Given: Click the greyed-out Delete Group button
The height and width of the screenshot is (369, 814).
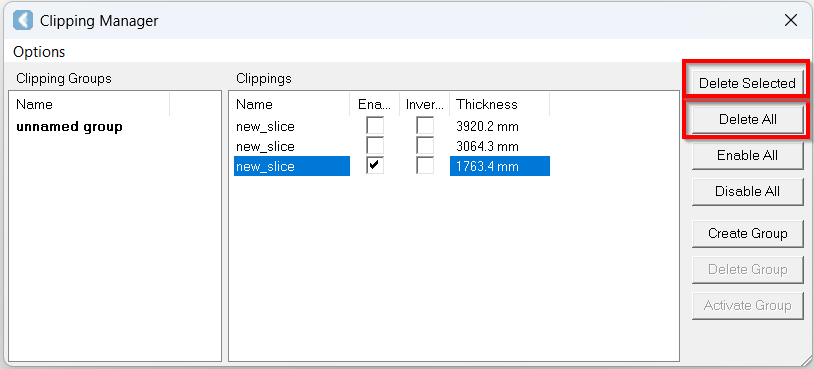Looking at the screenshot, I should [x=747, y=269].
